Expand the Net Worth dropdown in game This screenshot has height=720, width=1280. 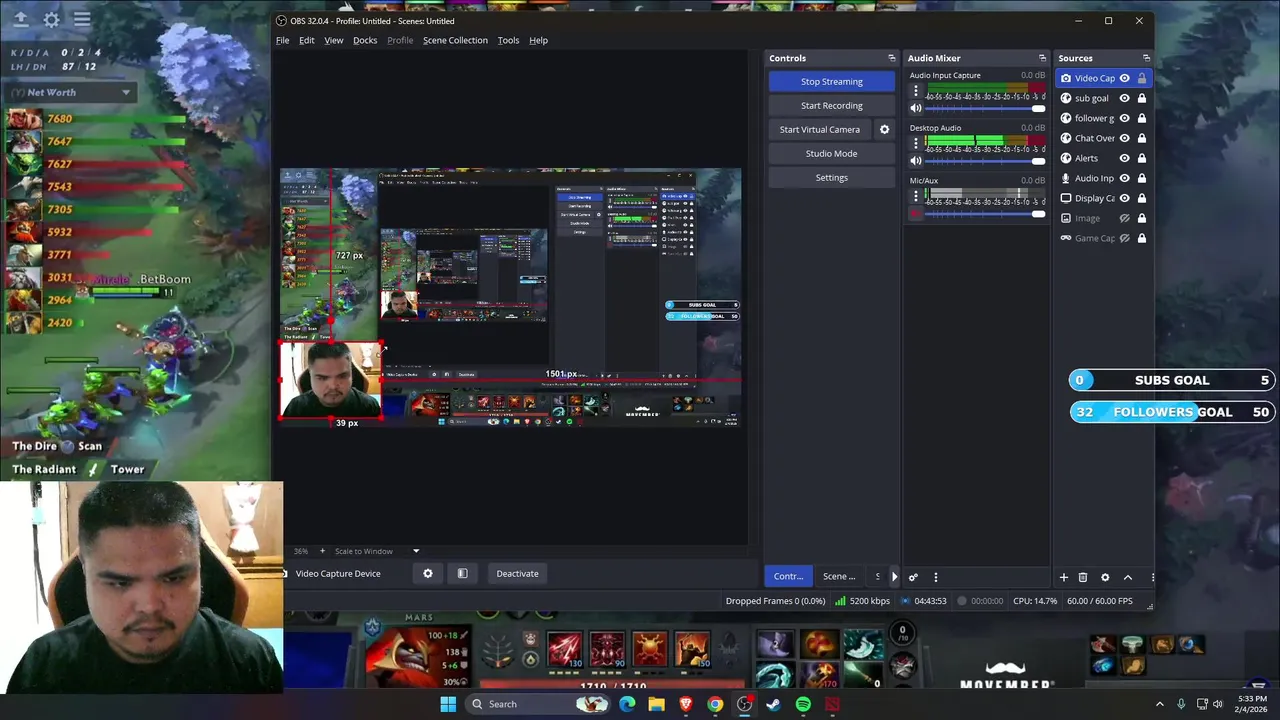click(x=126, y=92)
